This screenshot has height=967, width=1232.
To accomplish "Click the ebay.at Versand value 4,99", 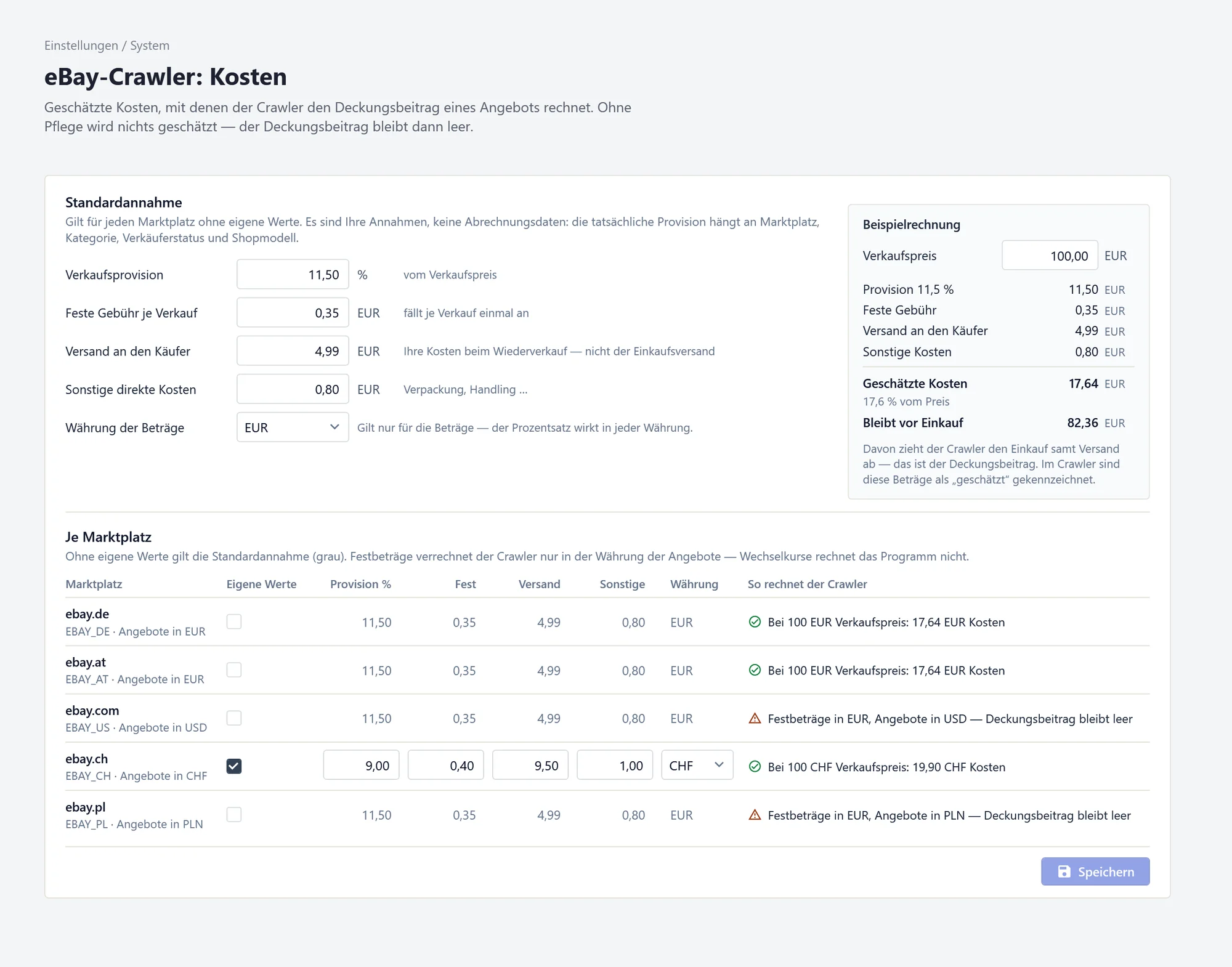I will click(548, 670).
